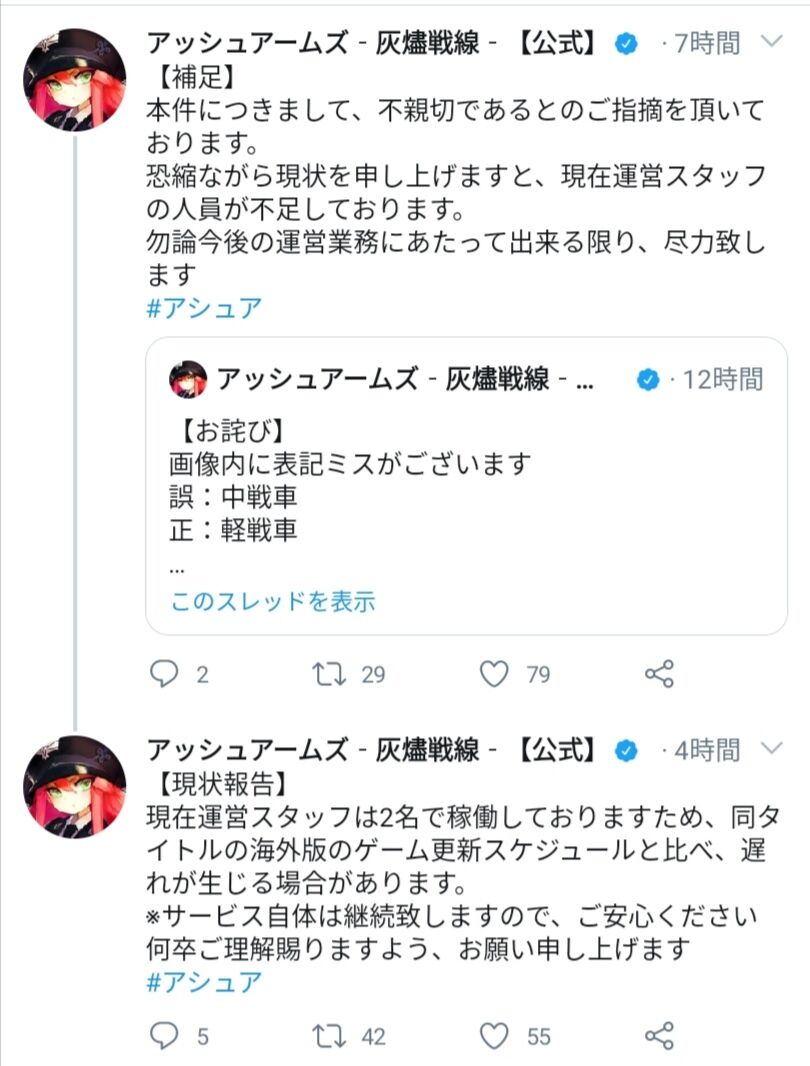Open #アシュア hashtag in the second tweet
This screenshot has height=1066, width=810.
pyautogui.click(x=204, y=982)
